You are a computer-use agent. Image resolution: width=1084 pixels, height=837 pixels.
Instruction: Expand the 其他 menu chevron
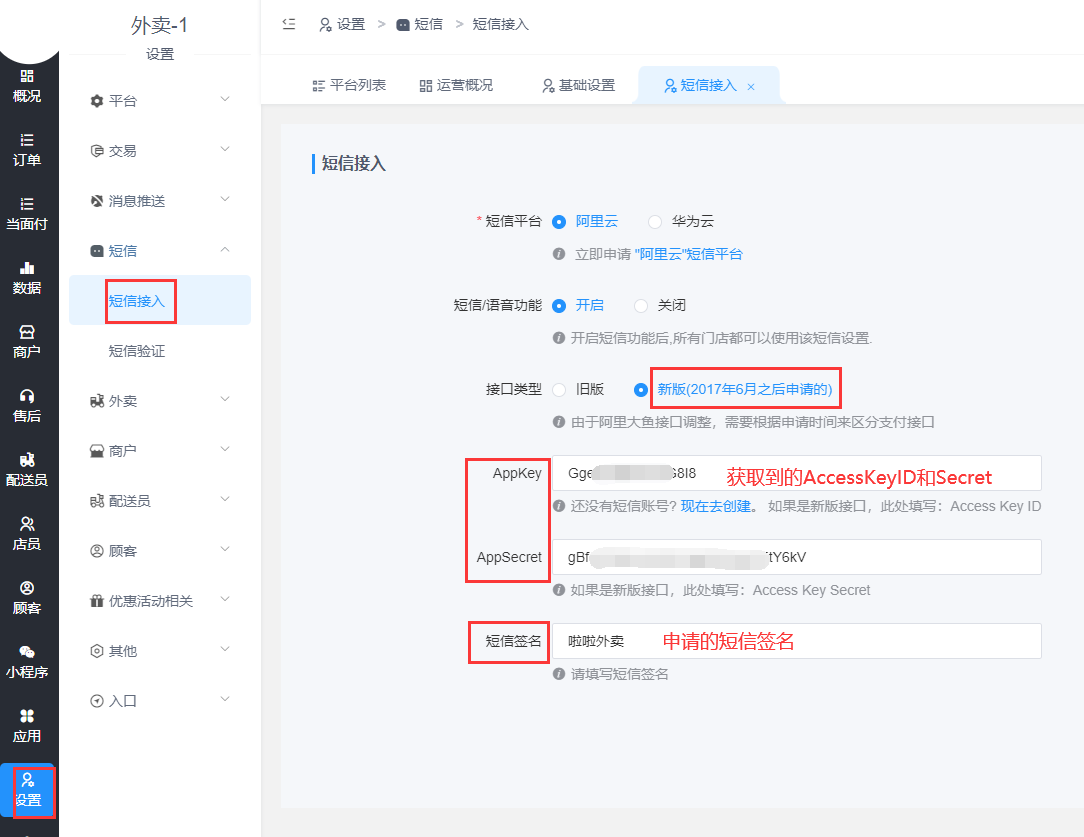[x=225, y=650]
